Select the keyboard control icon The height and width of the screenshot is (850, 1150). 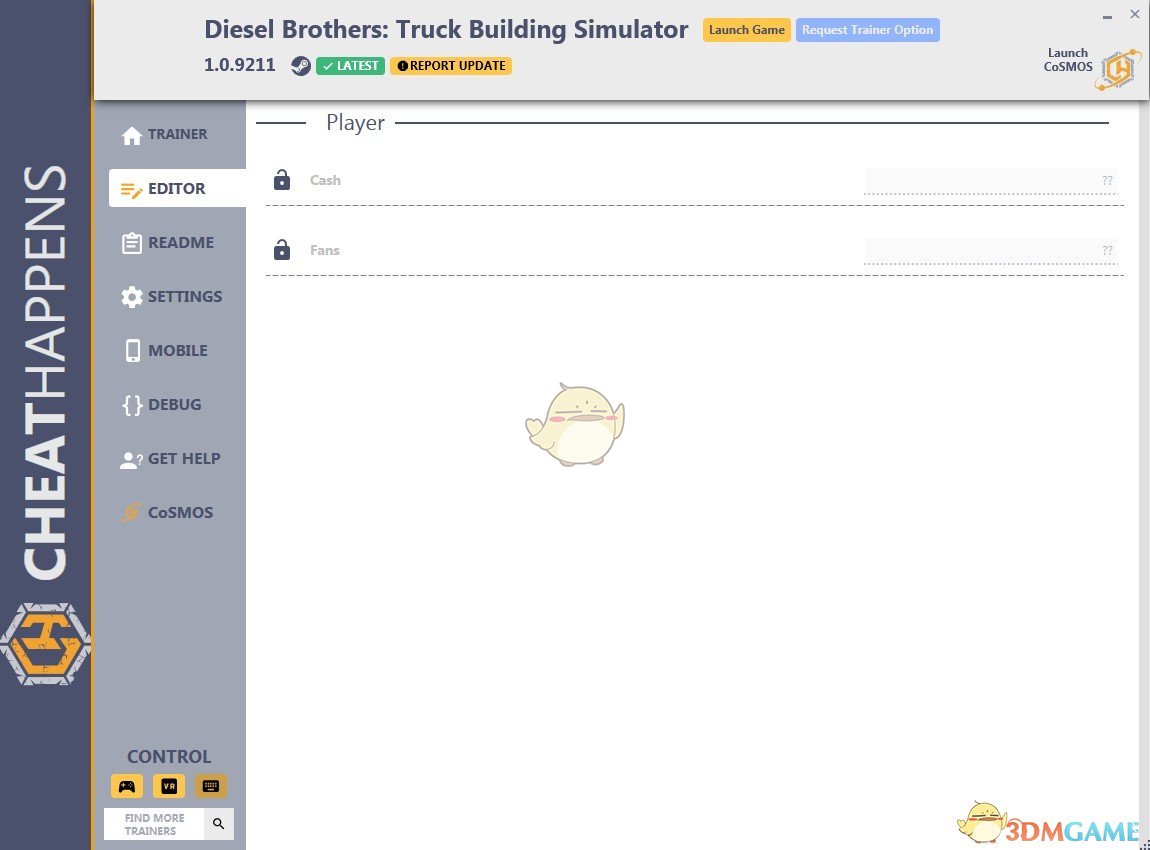(210, 786)
